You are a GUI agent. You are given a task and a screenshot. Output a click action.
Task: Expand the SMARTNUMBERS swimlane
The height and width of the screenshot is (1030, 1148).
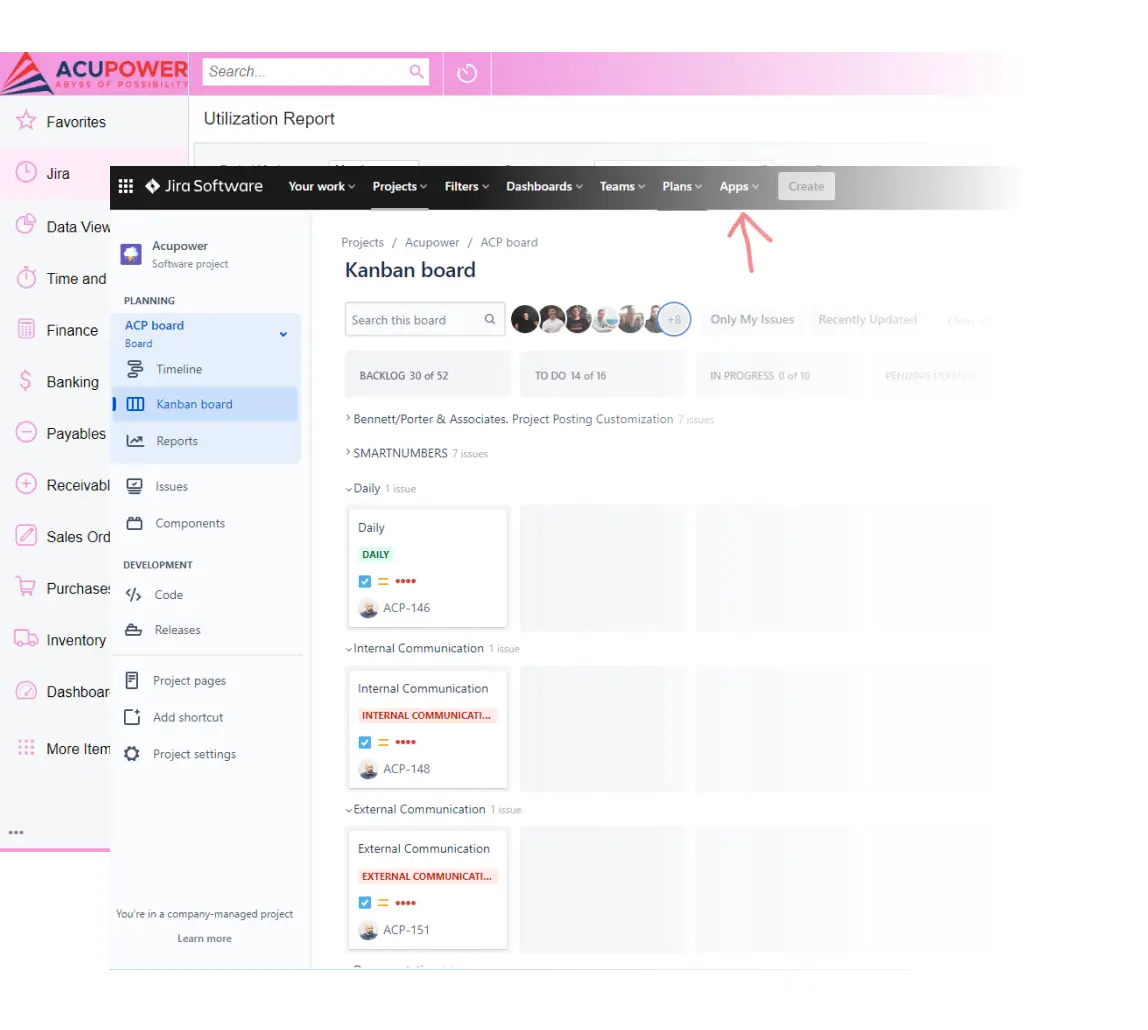coord(347,453)
